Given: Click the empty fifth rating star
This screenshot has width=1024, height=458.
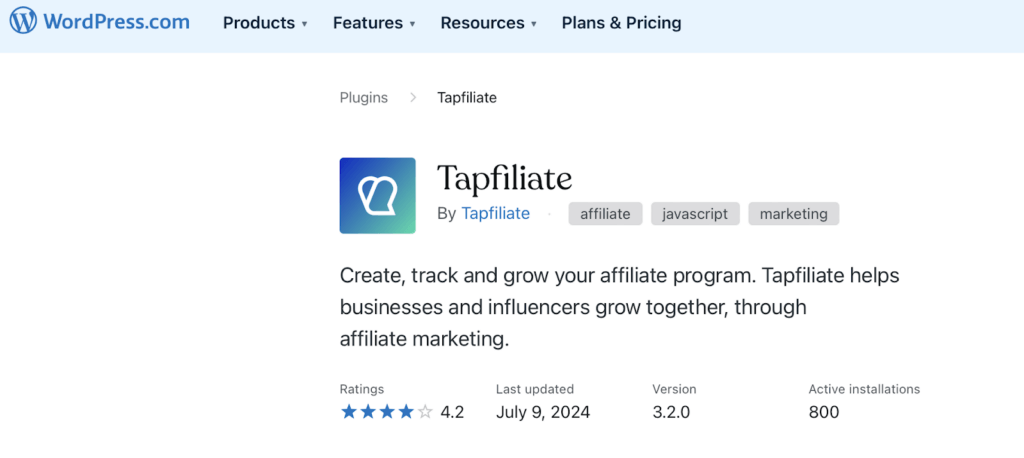Looking at the screenshot, I should 425,412.
